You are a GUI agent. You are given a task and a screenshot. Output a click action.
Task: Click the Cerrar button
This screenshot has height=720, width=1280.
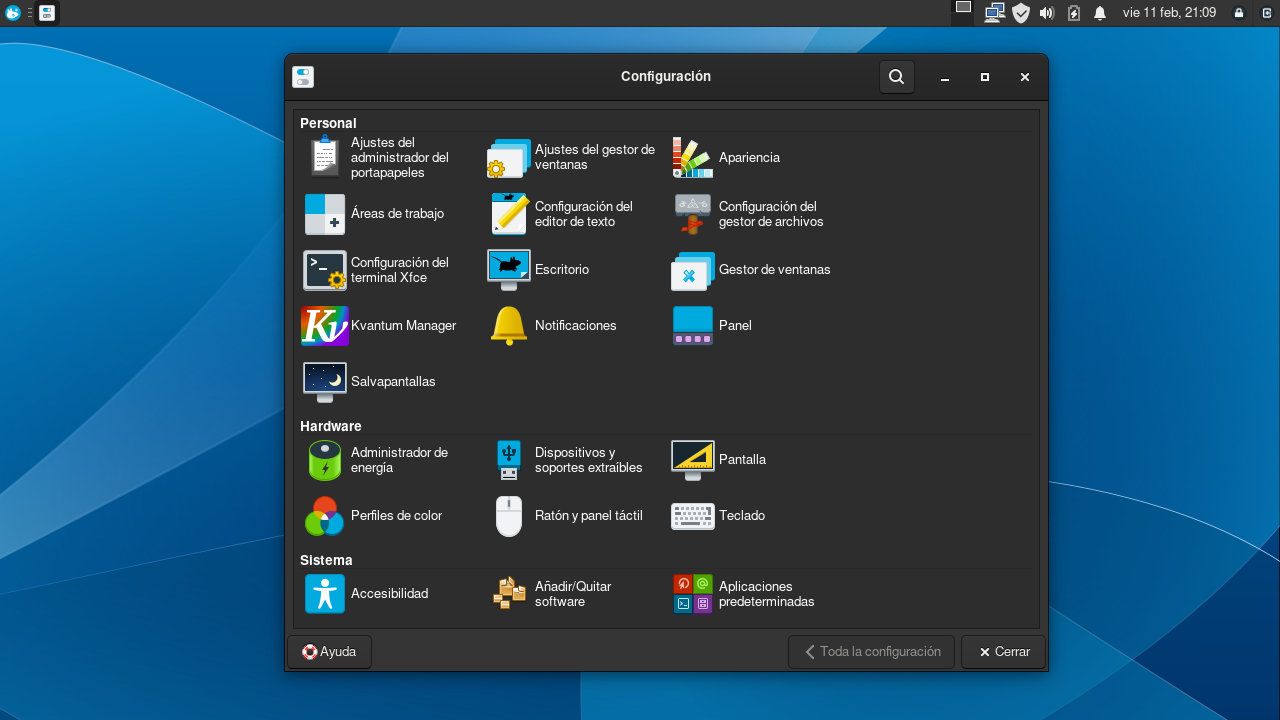[x=1003, y=652]
